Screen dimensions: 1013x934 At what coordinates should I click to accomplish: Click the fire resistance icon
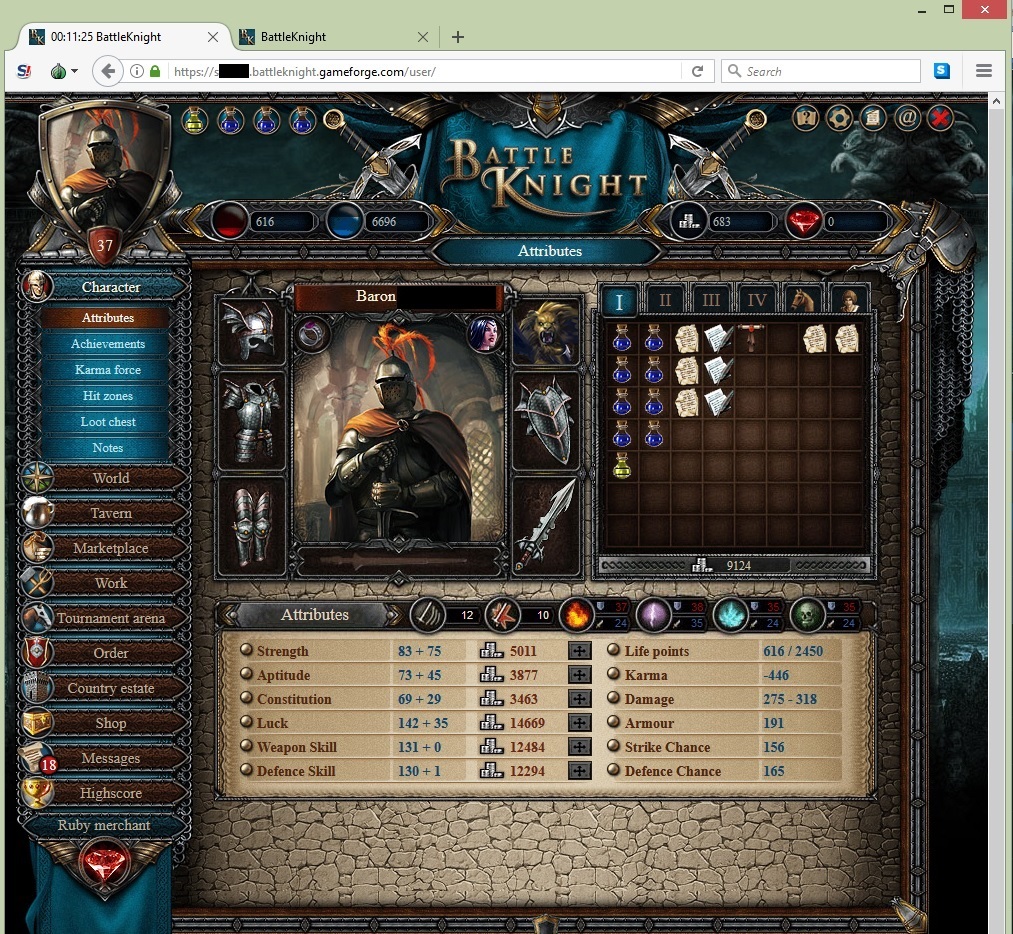tap(576, 614)
